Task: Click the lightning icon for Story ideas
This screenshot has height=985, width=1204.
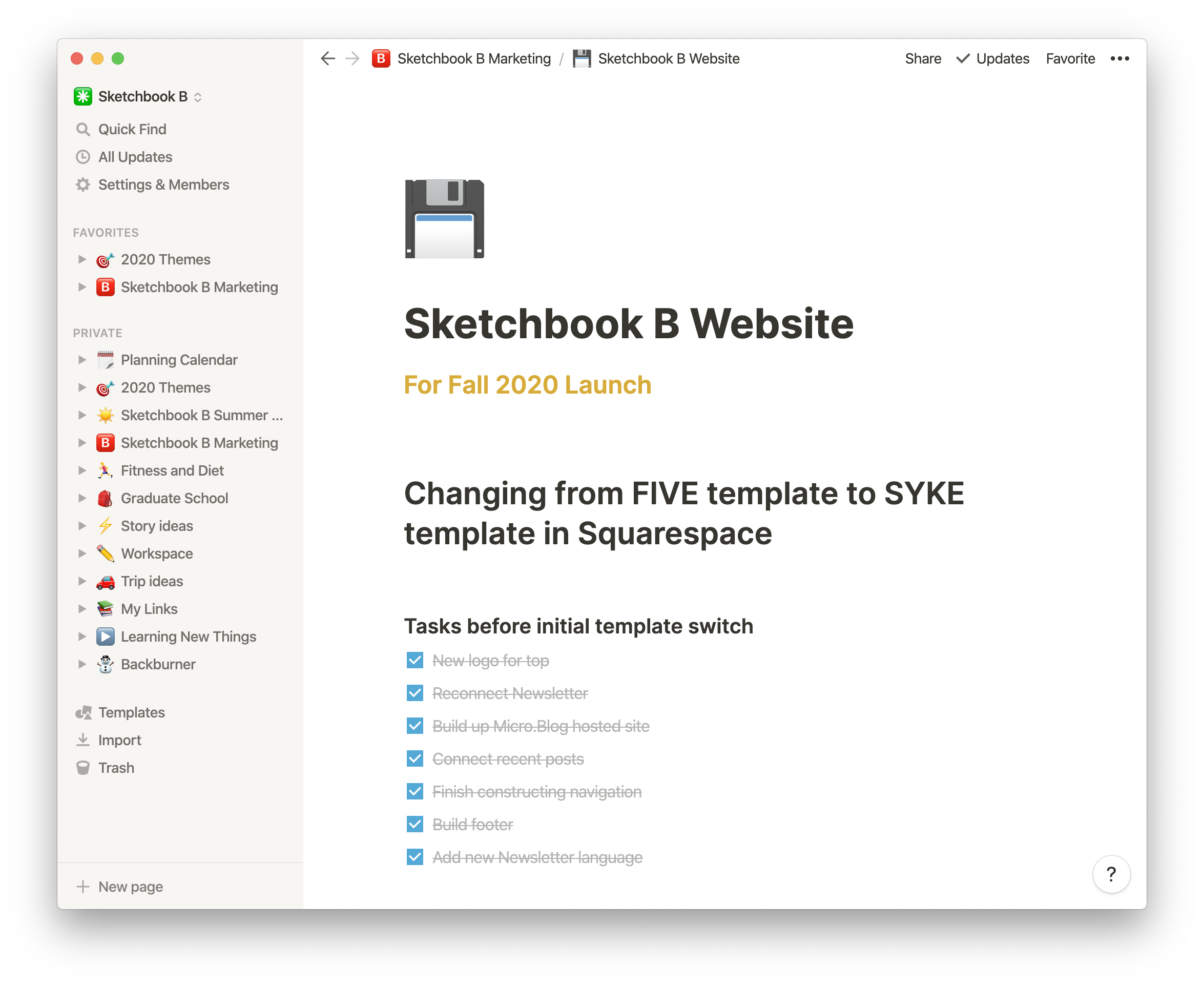Action: pyautogui.click(x=106, y=526)
